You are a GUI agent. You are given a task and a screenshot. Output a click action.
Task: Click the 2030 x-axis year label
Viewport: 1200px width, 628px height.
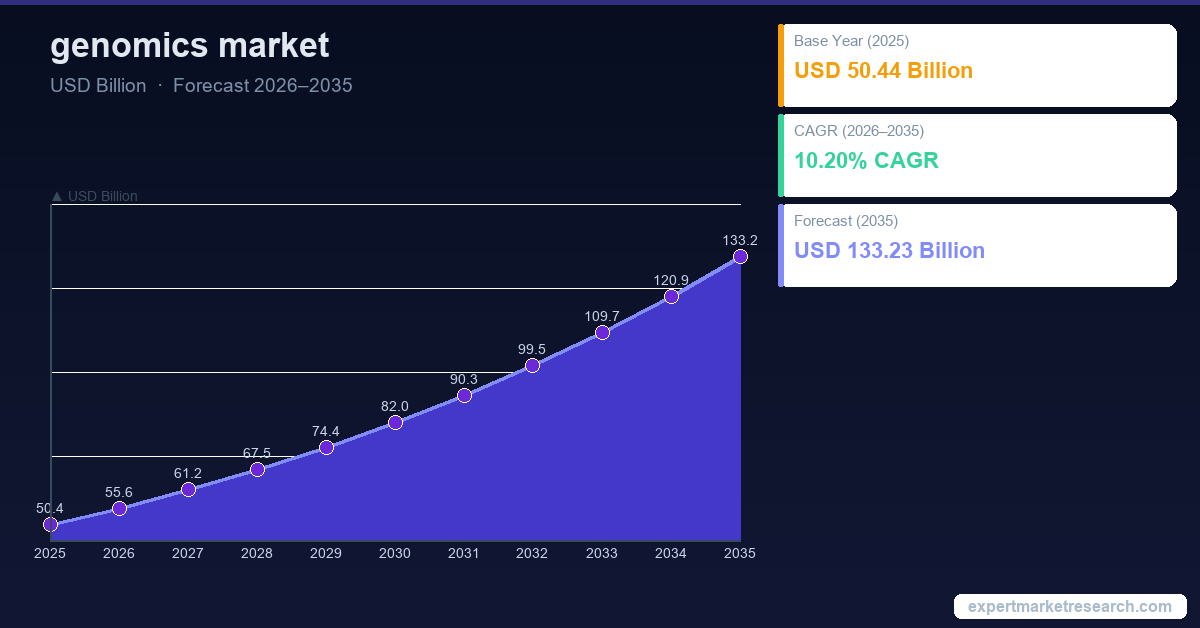point(395,553)
